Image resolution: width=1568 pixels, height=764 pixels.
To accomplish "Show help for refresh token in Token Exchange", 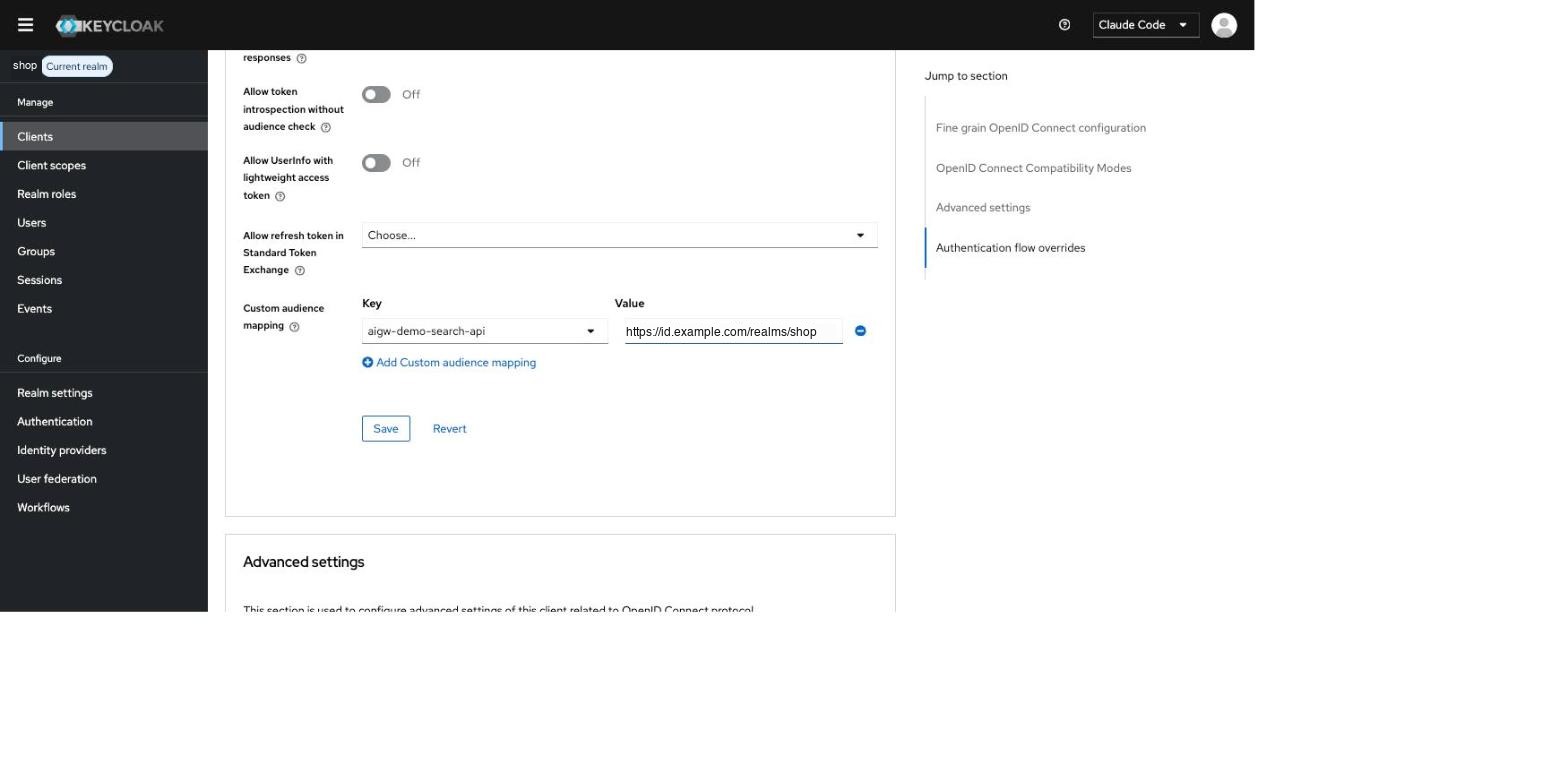I will click(x=300, y=271).
